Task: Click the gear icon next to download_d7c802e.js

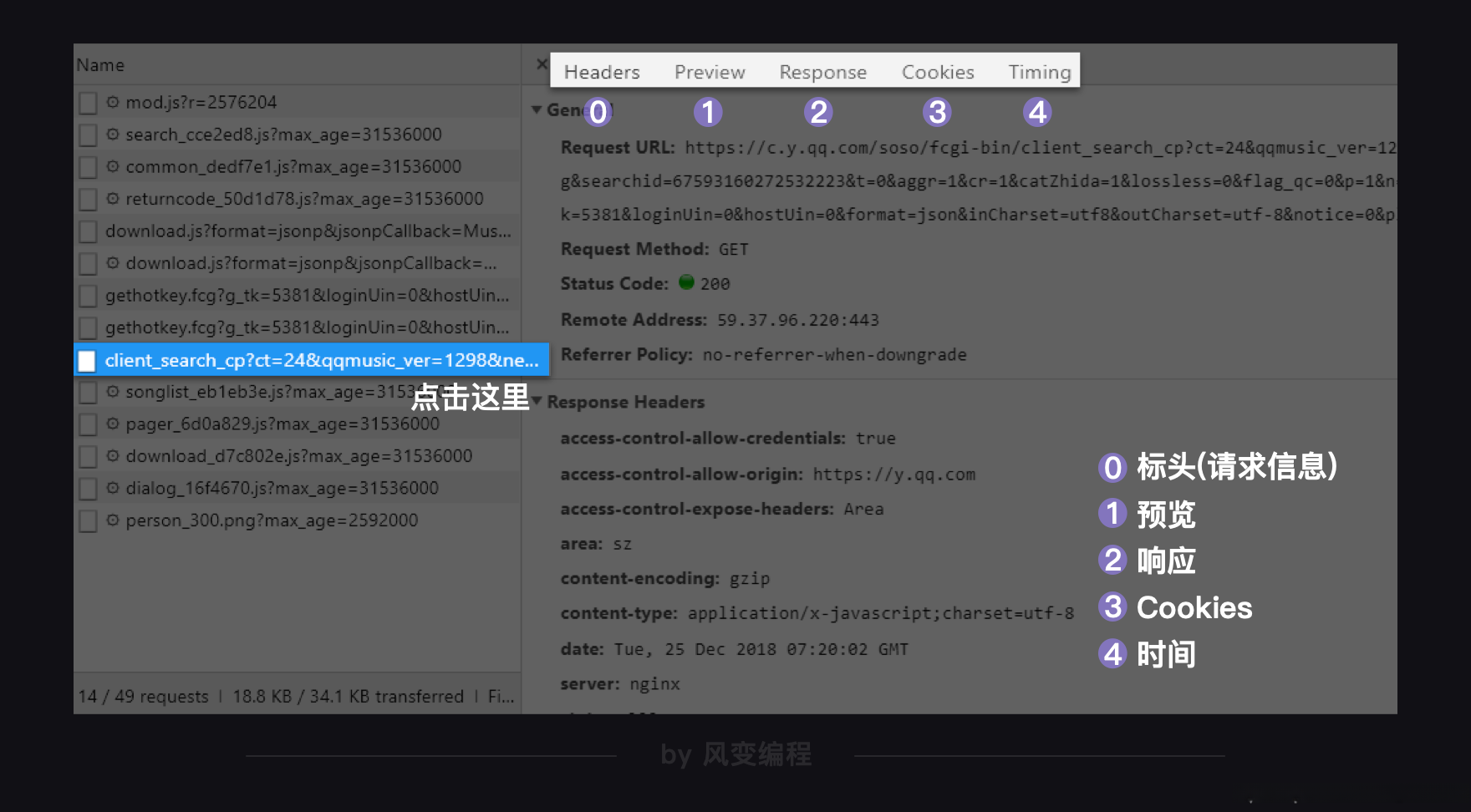Action: tap(113, 456)
